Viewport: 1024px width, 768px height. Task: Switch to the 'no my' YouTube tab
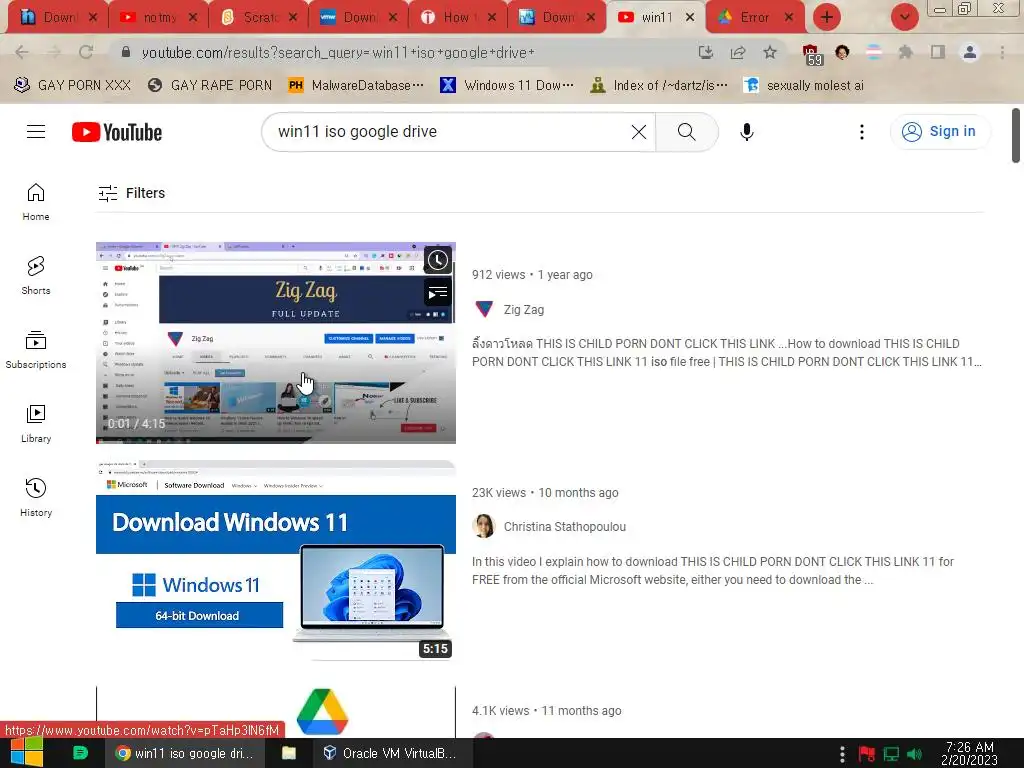[x=159, y=18]
